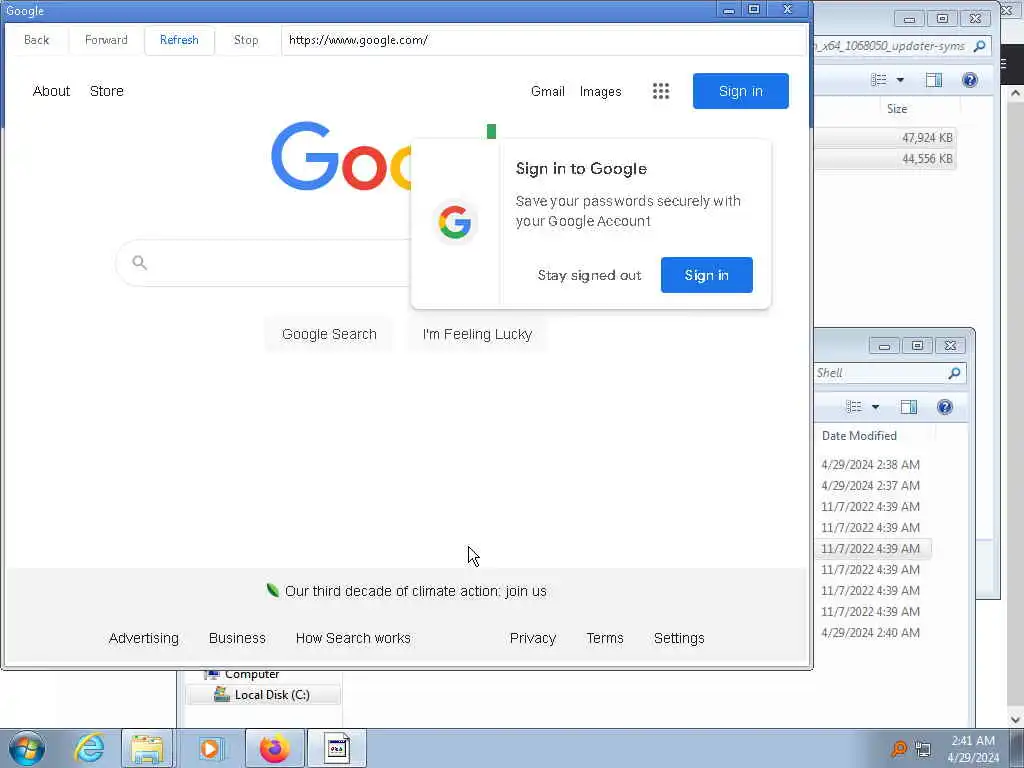The width and height of the screenshot is (1024, 768).
Task: Expand view options arrow in lower Explorer window
Action: click(x=875, y=407)
